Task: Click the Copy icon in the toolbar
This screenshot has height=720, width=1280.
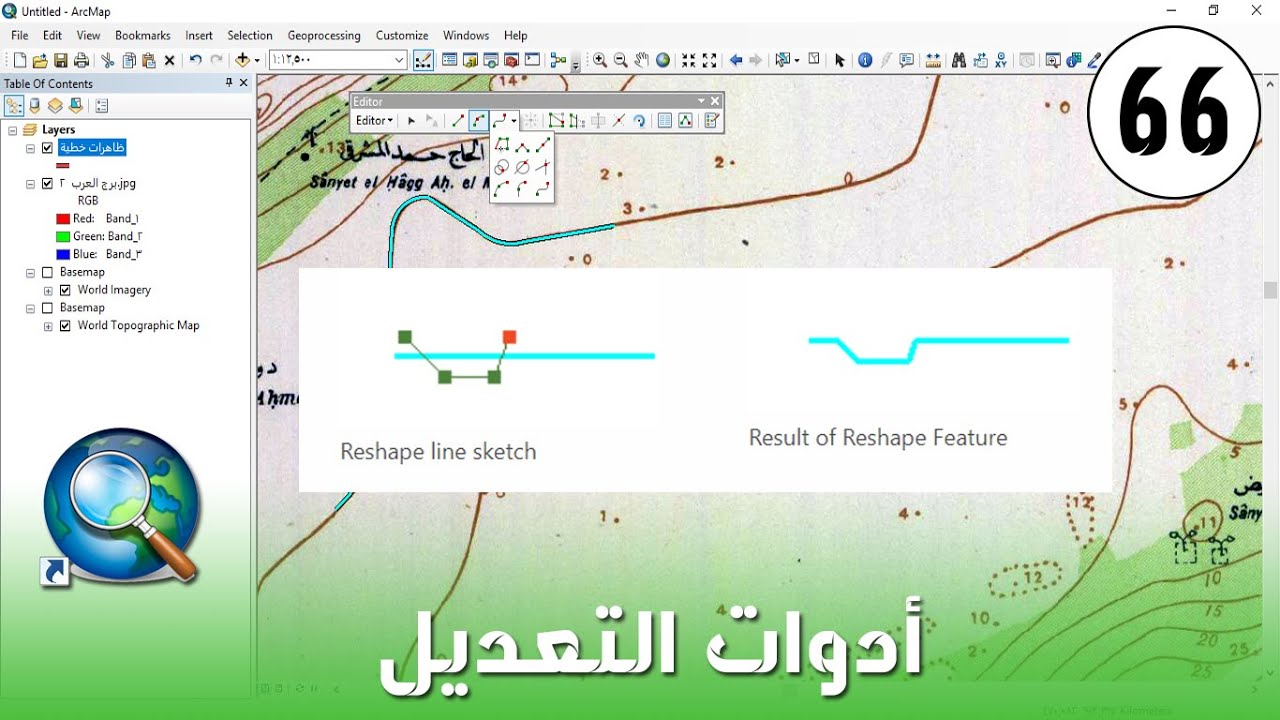Action: [x=129, y=60]
